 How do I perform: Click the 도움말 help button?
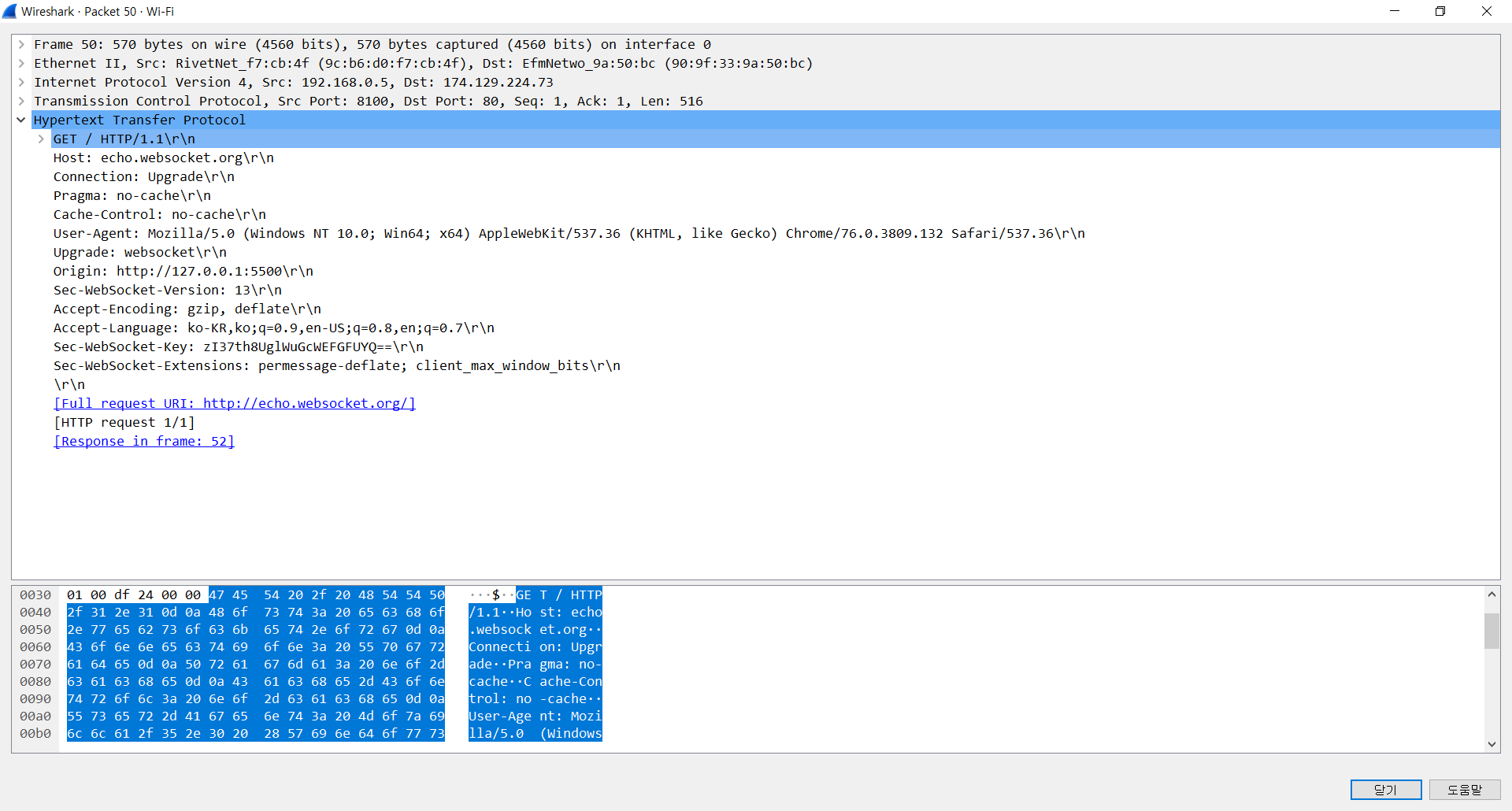click(1465, 790)
